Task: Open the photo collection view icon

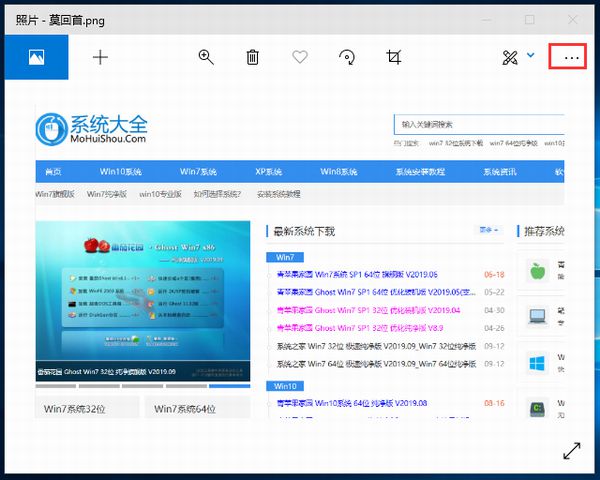Action: (34, 58)
